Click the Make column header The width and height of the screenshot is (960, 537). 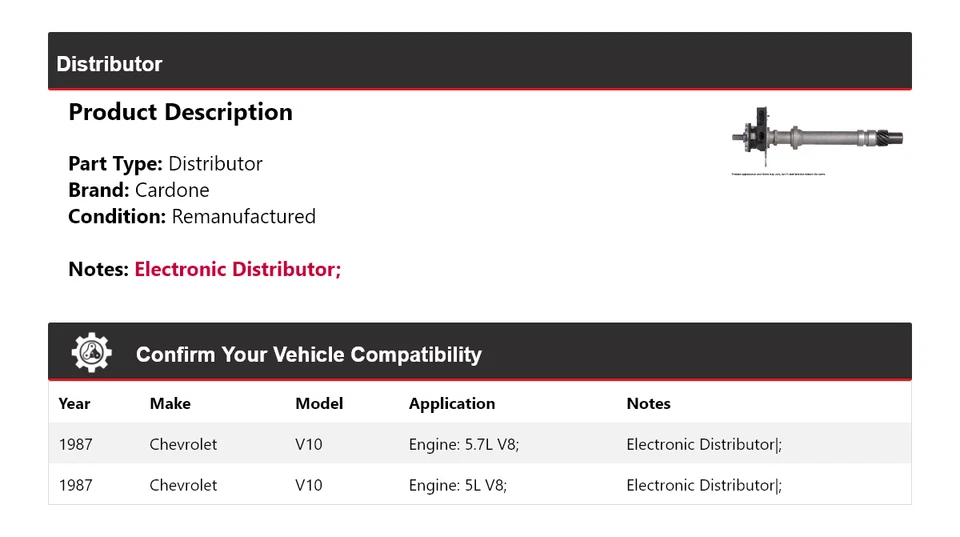click(x=170, y=404)
